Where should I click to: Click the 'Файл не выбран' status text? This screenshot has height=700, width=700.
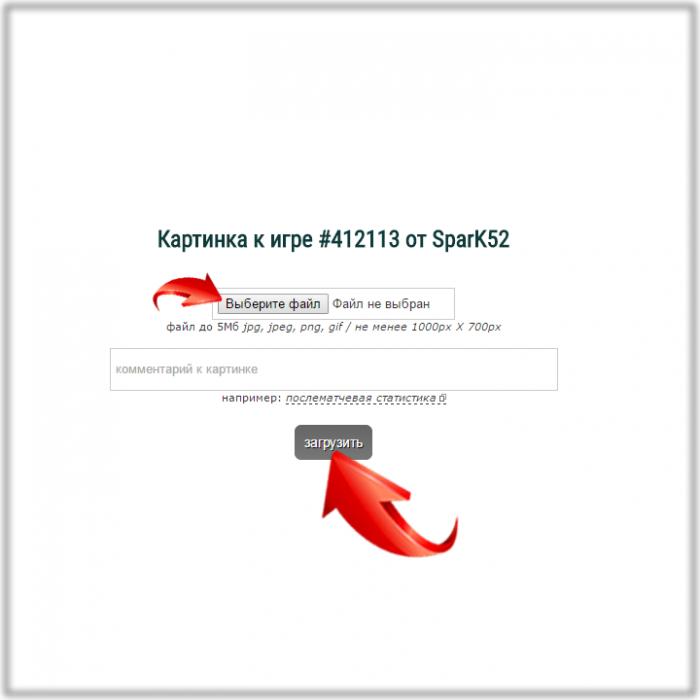pos(381,304)
